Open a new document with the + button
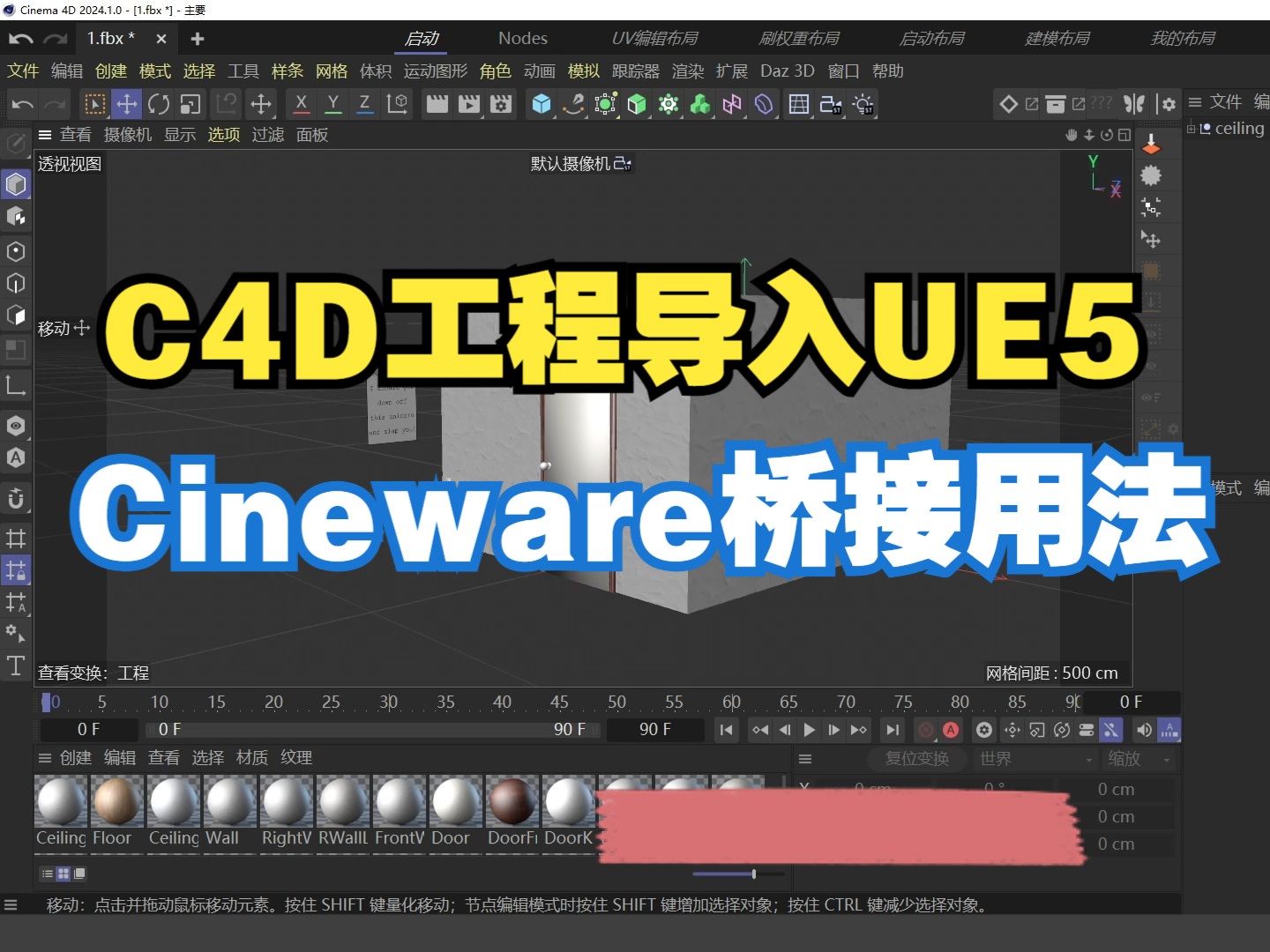 coord(196,38)
